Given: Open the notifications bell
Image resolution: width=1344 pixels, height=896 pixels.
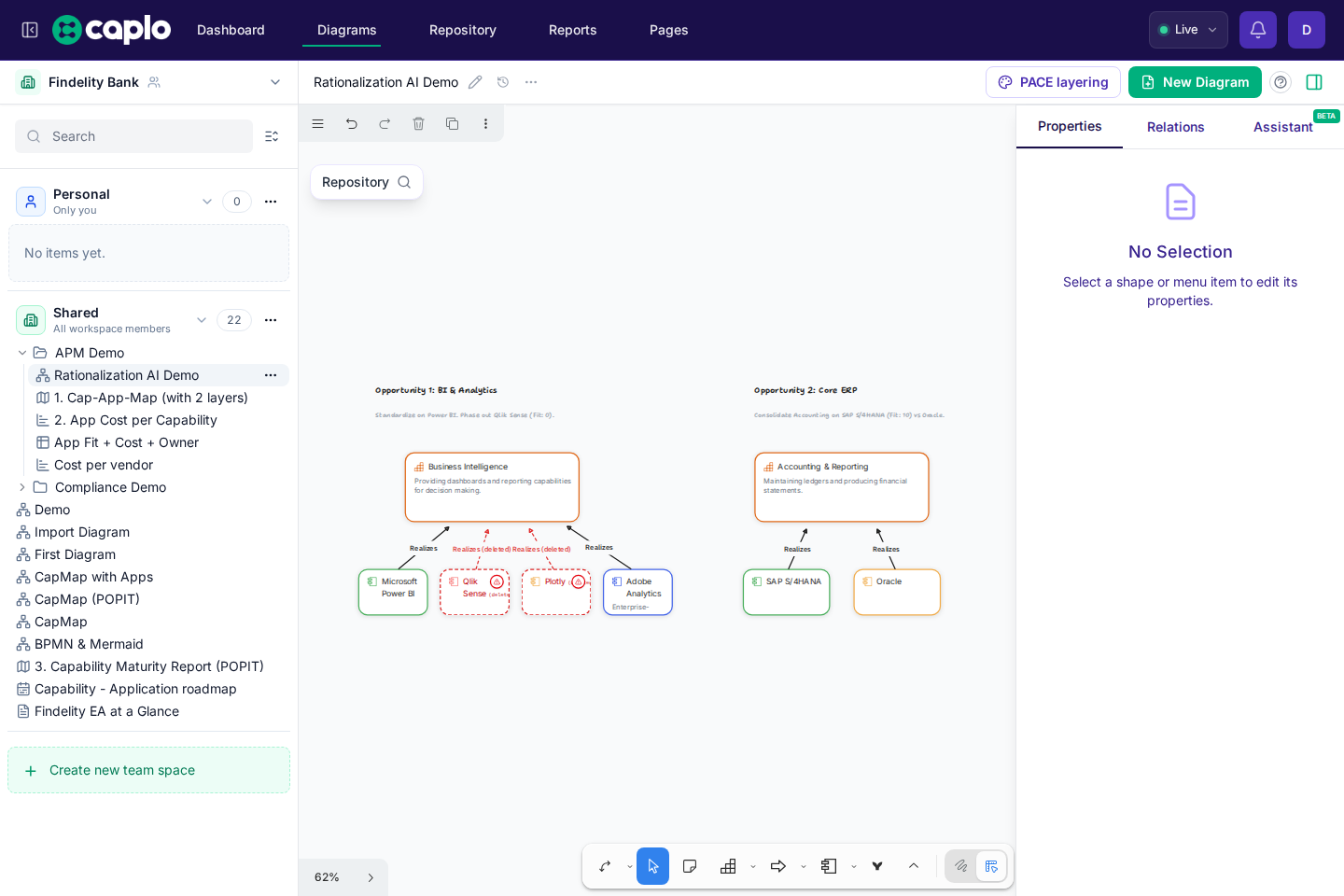Looking at the screenshot, I should coord(1258,30).
